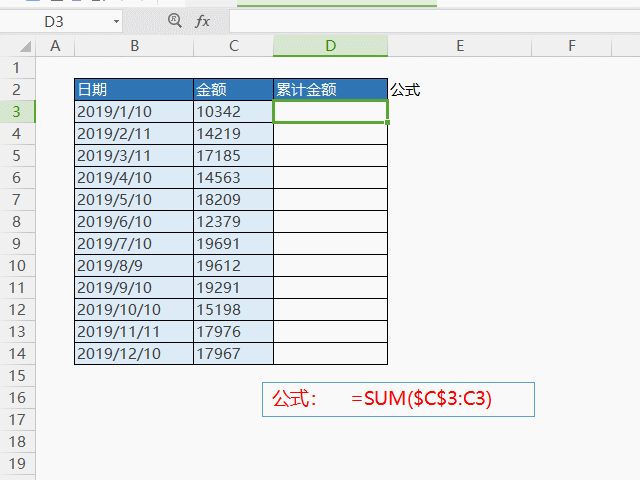Select row 15 header
Screen dimensions: 640x480
click(17, 376)
